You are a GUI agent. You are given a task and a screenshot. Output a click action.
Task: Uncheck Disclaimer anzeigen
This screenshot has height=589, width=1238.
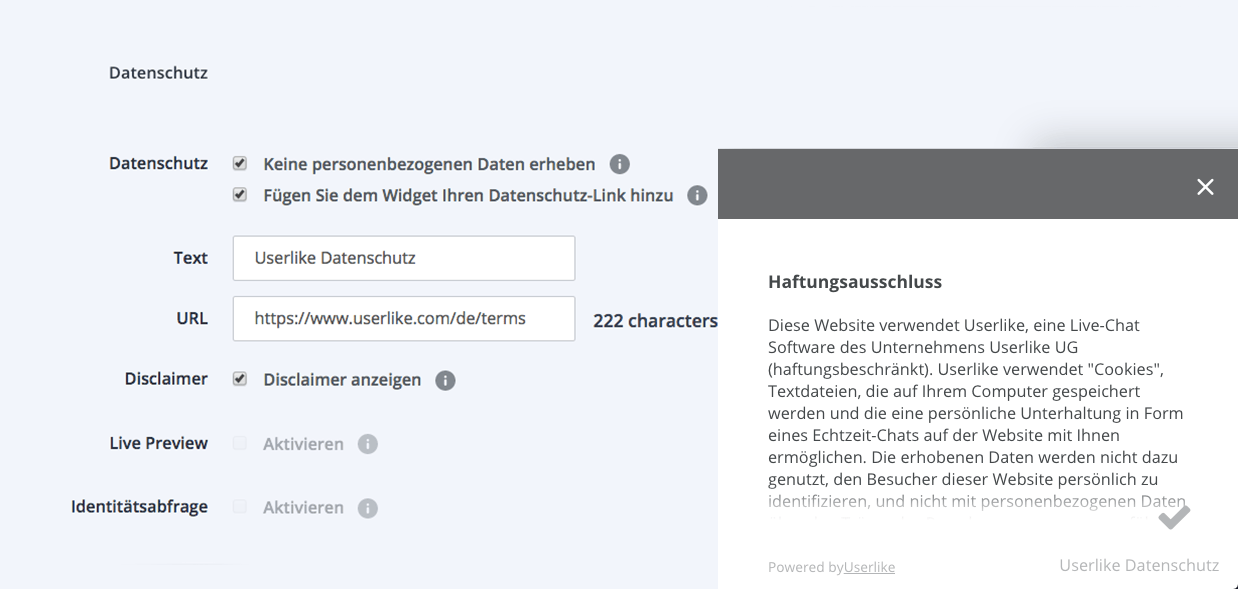tap(239, 379)
